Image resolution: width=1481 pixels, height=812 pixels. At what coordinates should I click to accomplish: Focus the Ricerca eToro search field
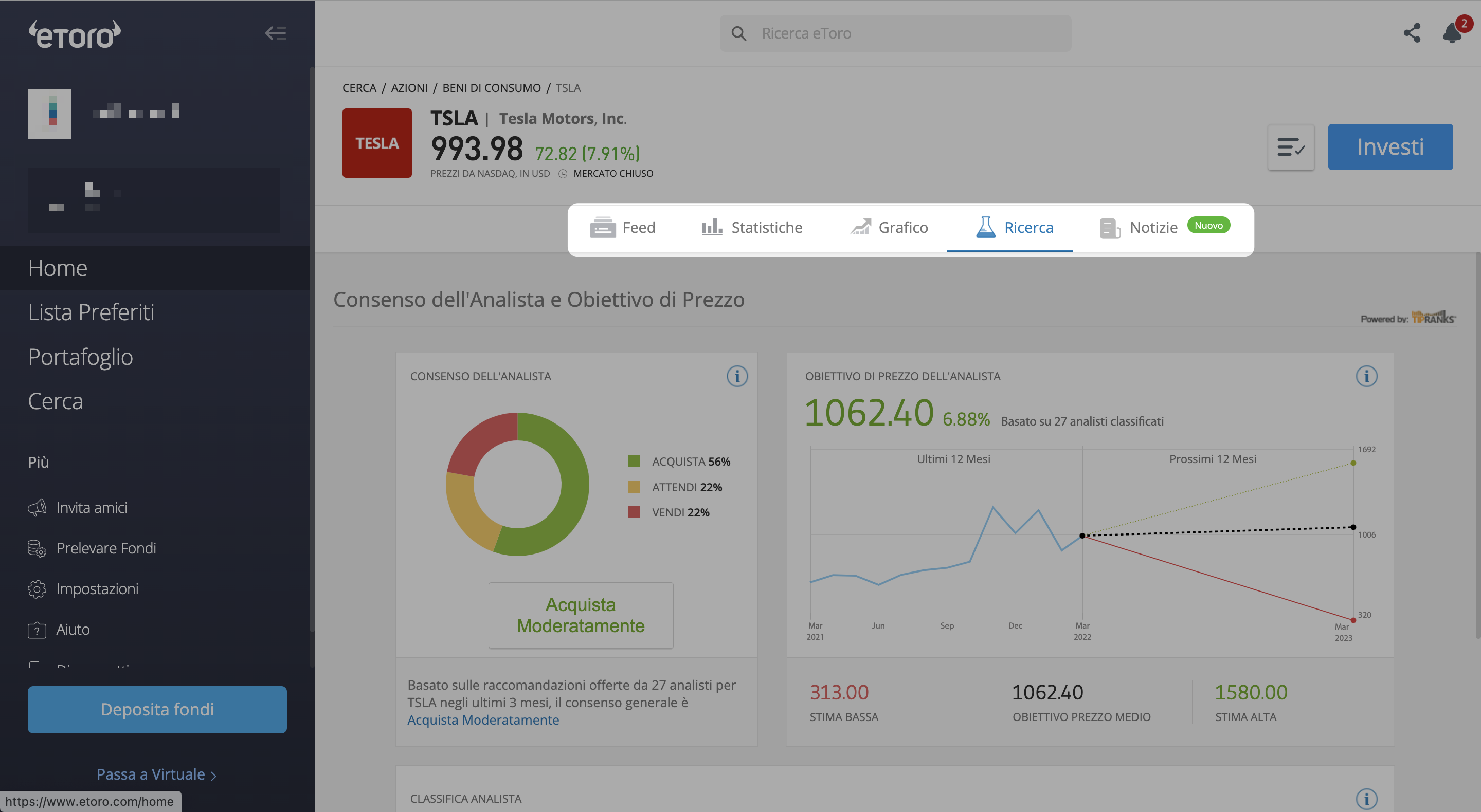pos(896,33)
